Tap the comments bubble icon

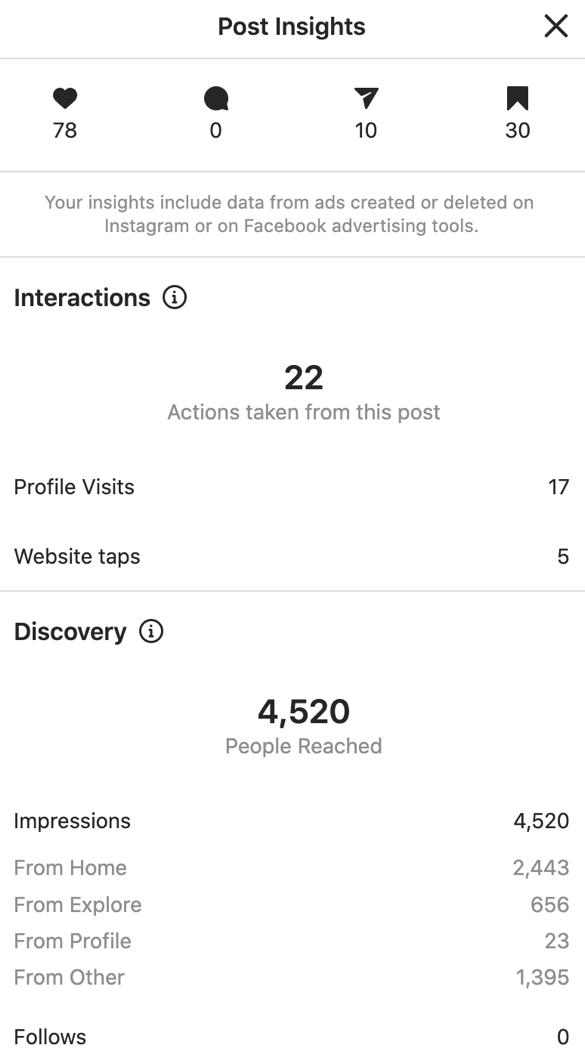(x=216, y=99)
